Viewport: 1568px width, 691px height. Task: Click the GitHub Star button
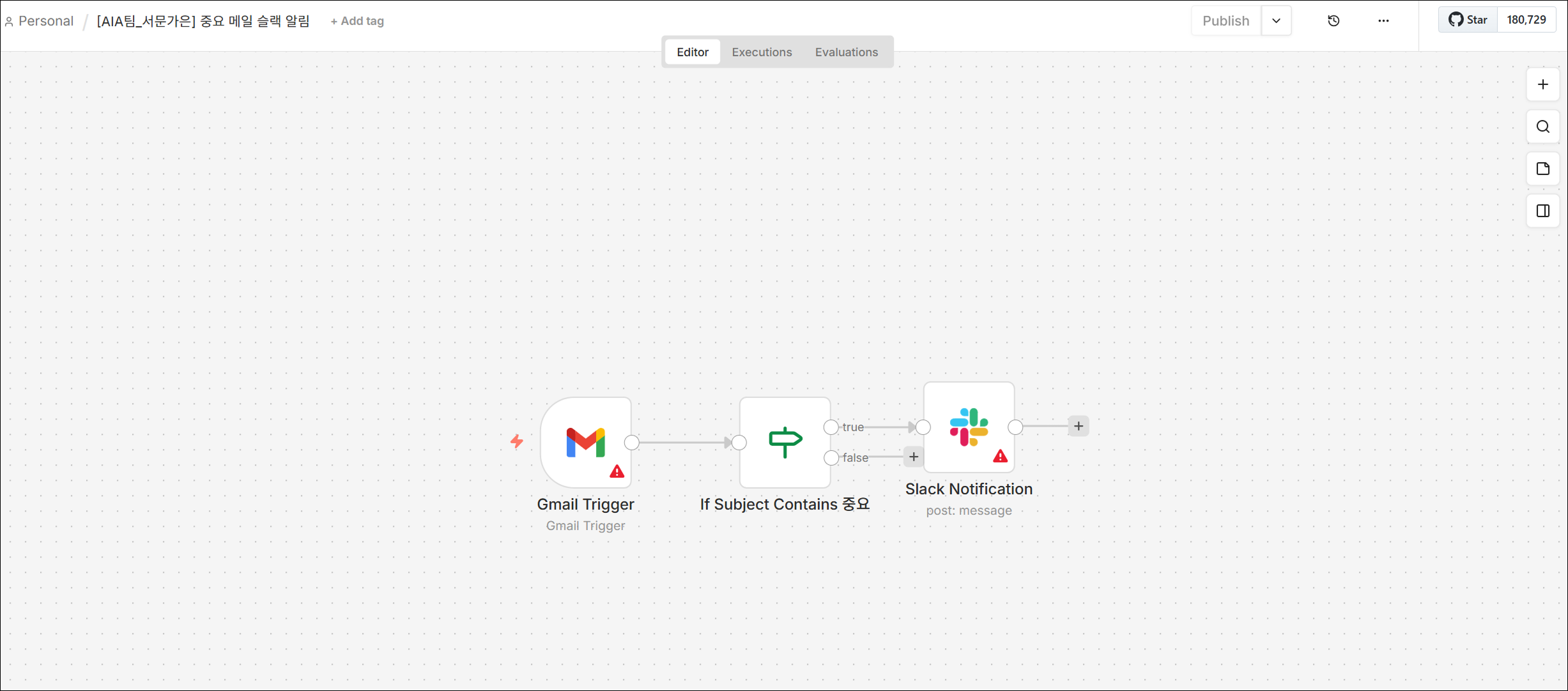[1468, 20]
